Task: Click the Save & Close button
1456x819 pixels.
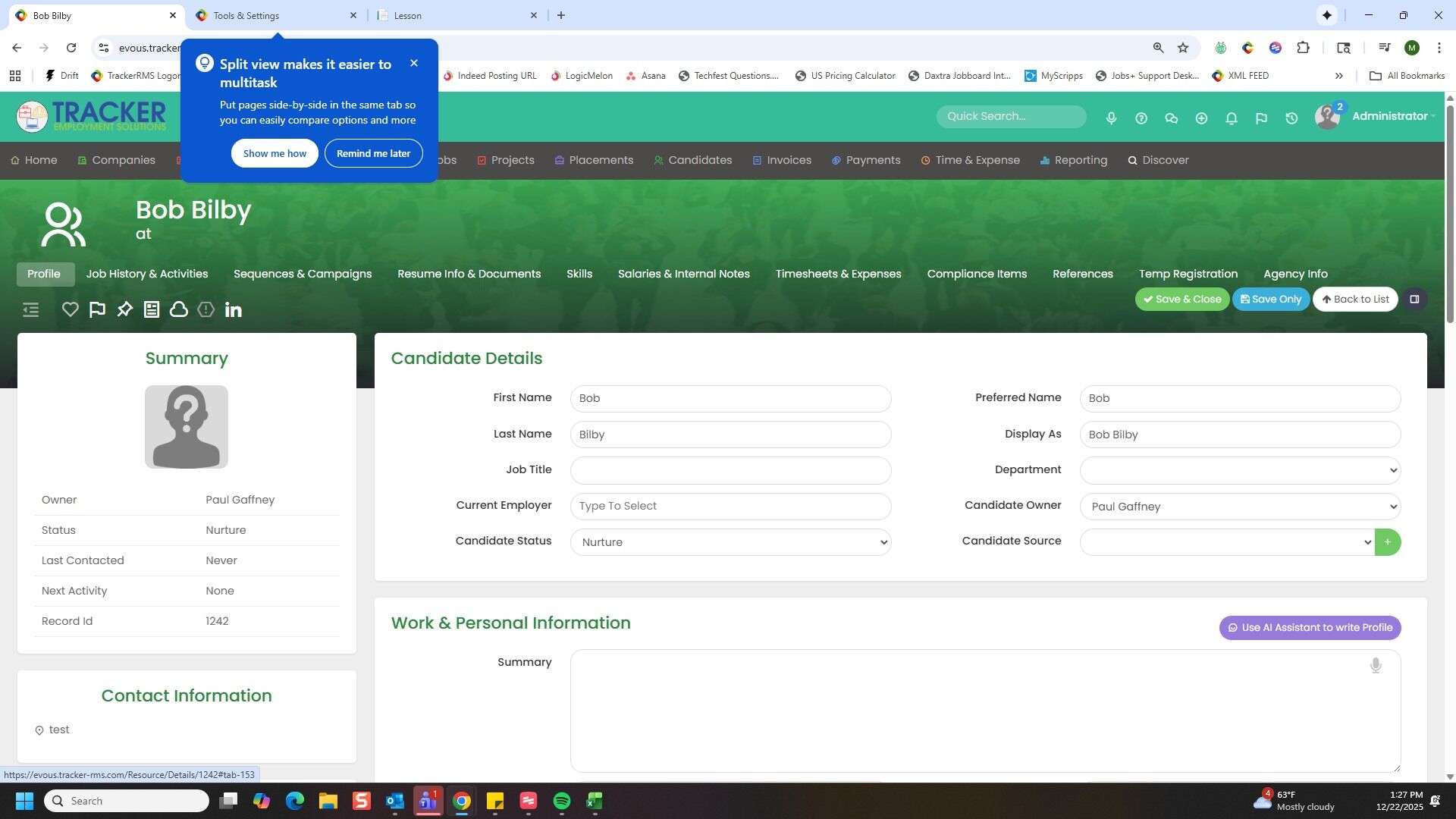Action: click(x=1181, y=299)
